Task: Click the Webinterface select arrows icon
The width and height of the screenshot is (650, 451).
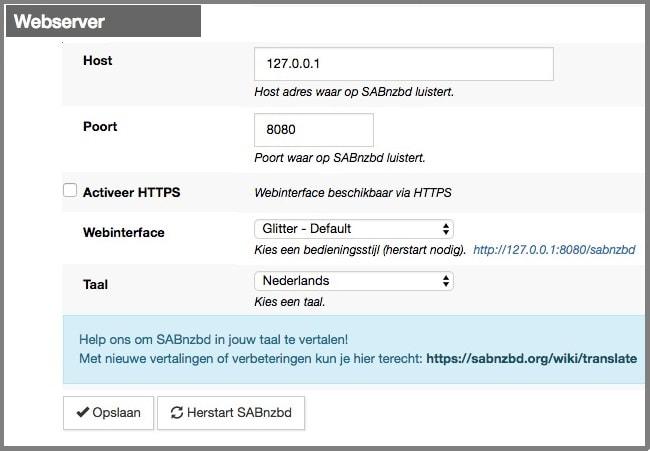Action: [446, 229]
